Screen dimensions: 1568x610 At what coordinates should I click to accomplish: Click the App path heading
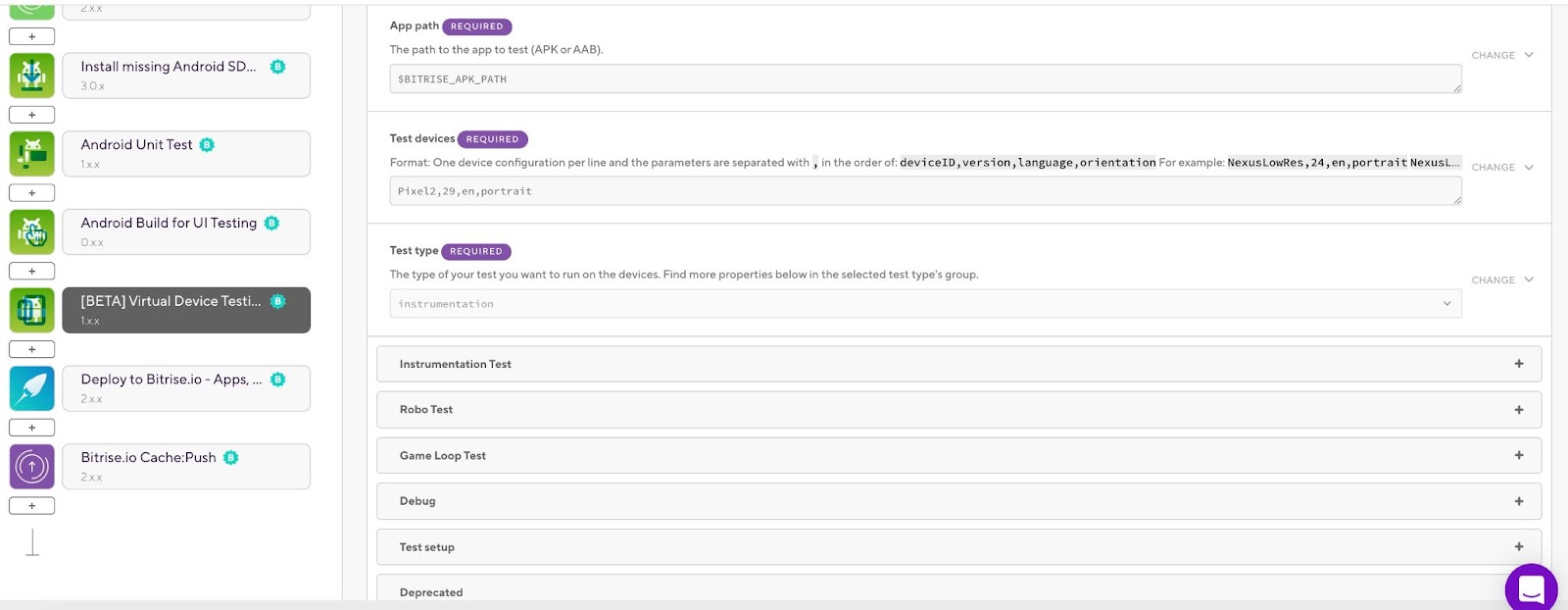pyautogui.click(x=414, y=26)
